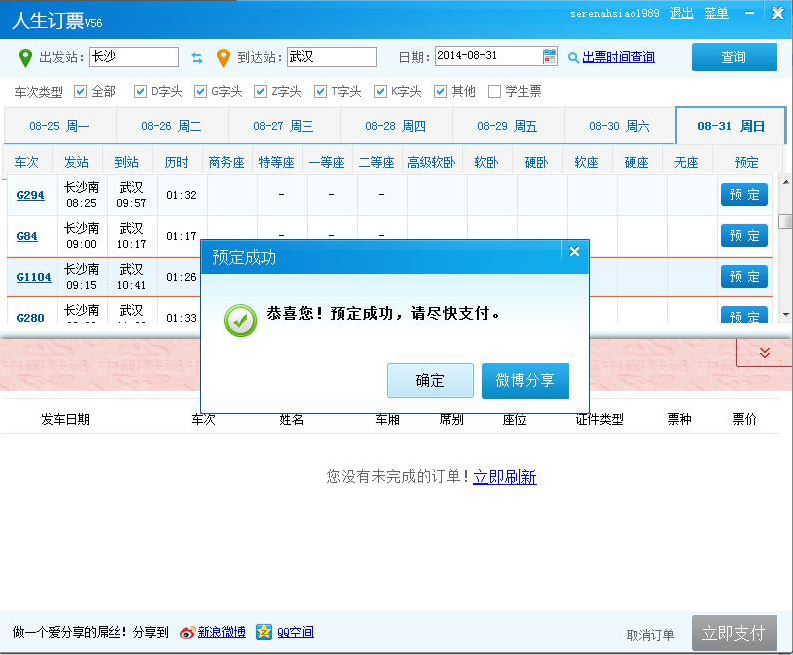The height and width of the screenshot is (655, 793).
Task: Switch to the 08-30 周六 date tab
Action: (x=619, y=126)
